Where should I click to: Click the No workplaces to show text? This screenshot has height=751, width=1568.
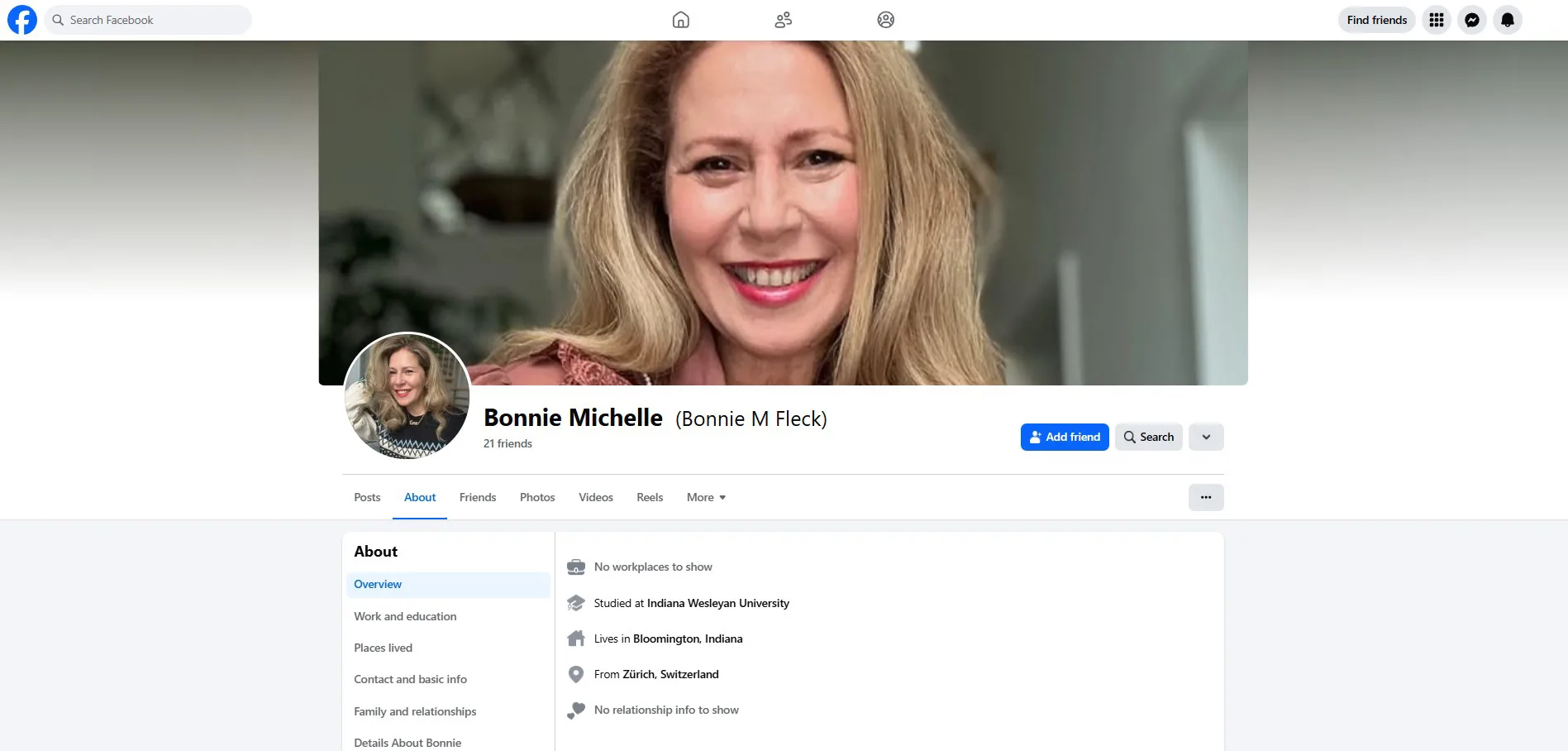[653, 567]
